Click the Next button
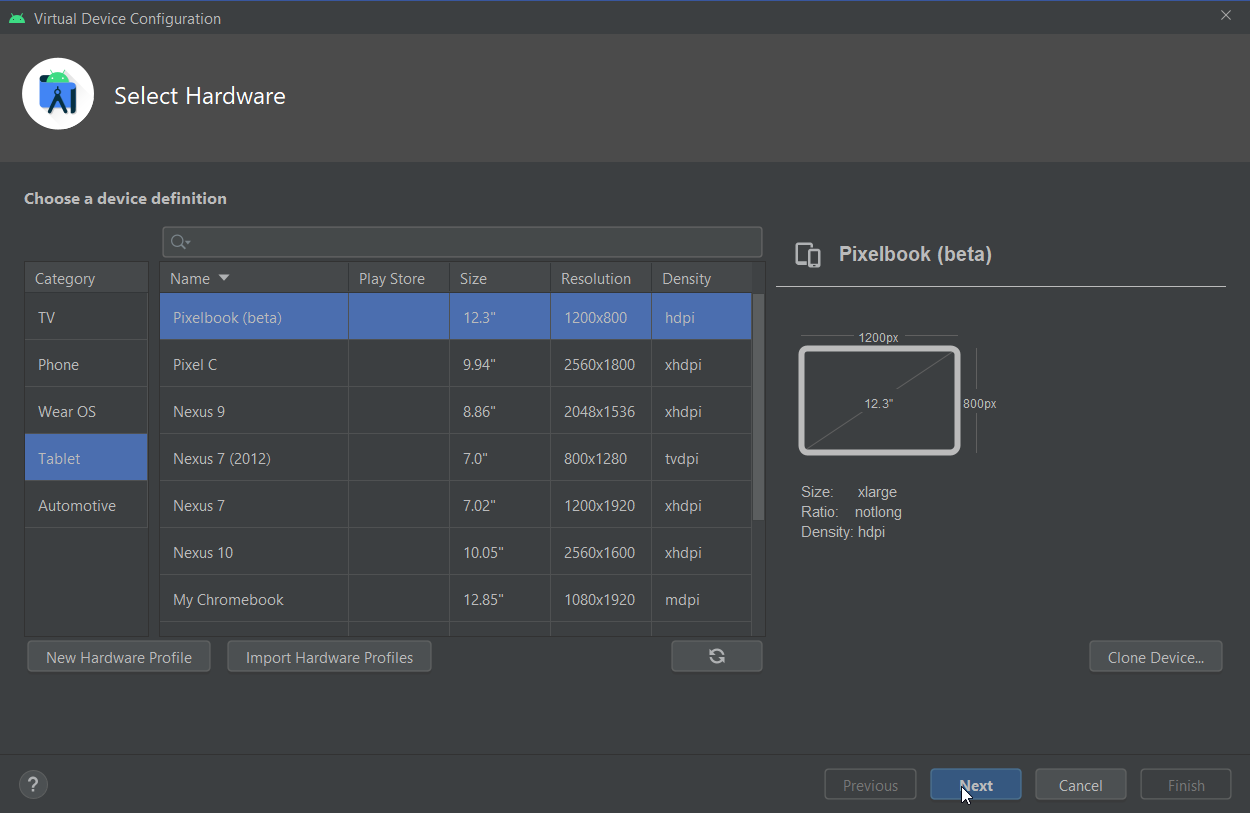The height and width of the screenshot is (813, 1250). click(x=976, y=785)
